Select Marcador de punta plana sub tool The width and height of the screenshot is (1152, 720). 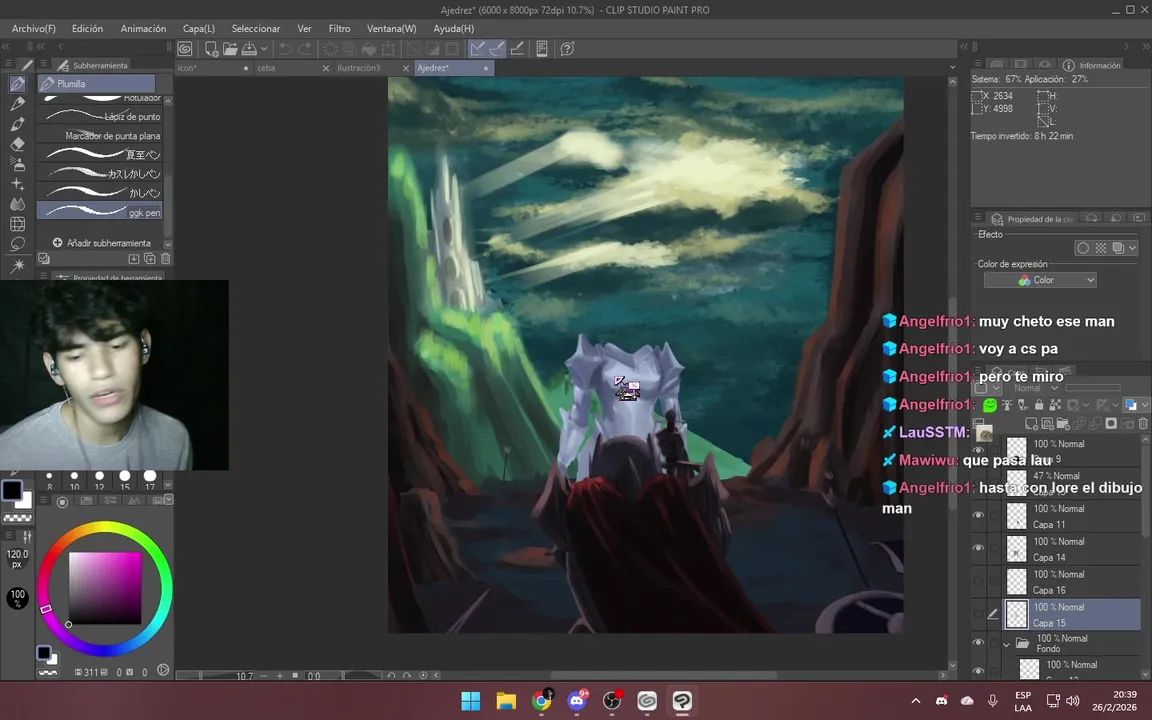(x=100, y=135)
